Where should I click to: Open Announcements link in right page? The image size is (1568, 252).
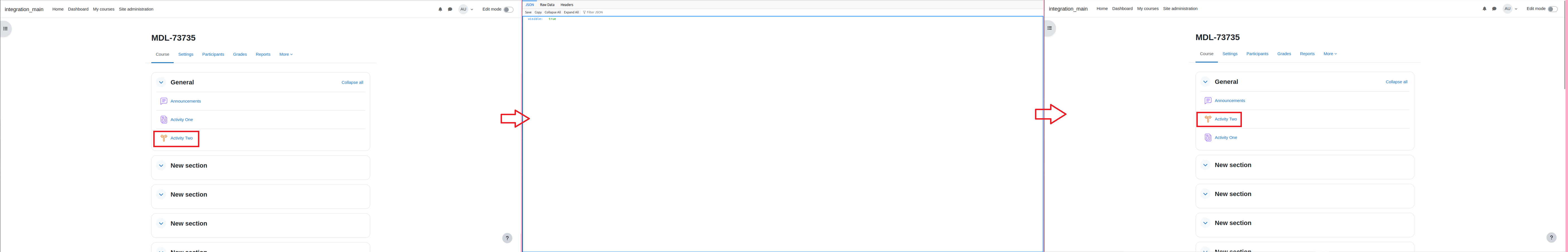pos(1230,101)
